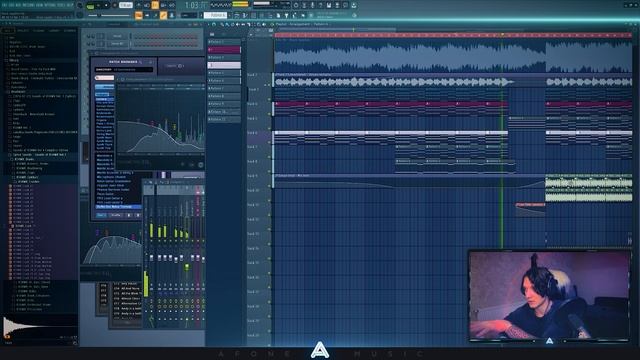Stop playback with the transport Stop button
640x360 pixels.
pyautogui.click(x=107, y=6)
